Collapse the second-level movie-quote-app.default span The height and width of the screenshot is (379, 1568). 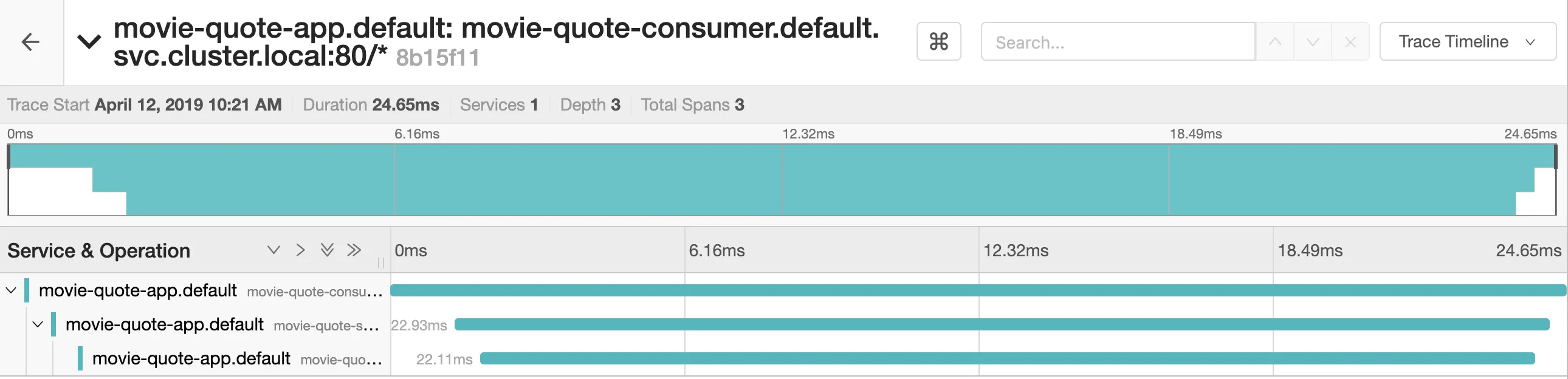pos(38,325)
